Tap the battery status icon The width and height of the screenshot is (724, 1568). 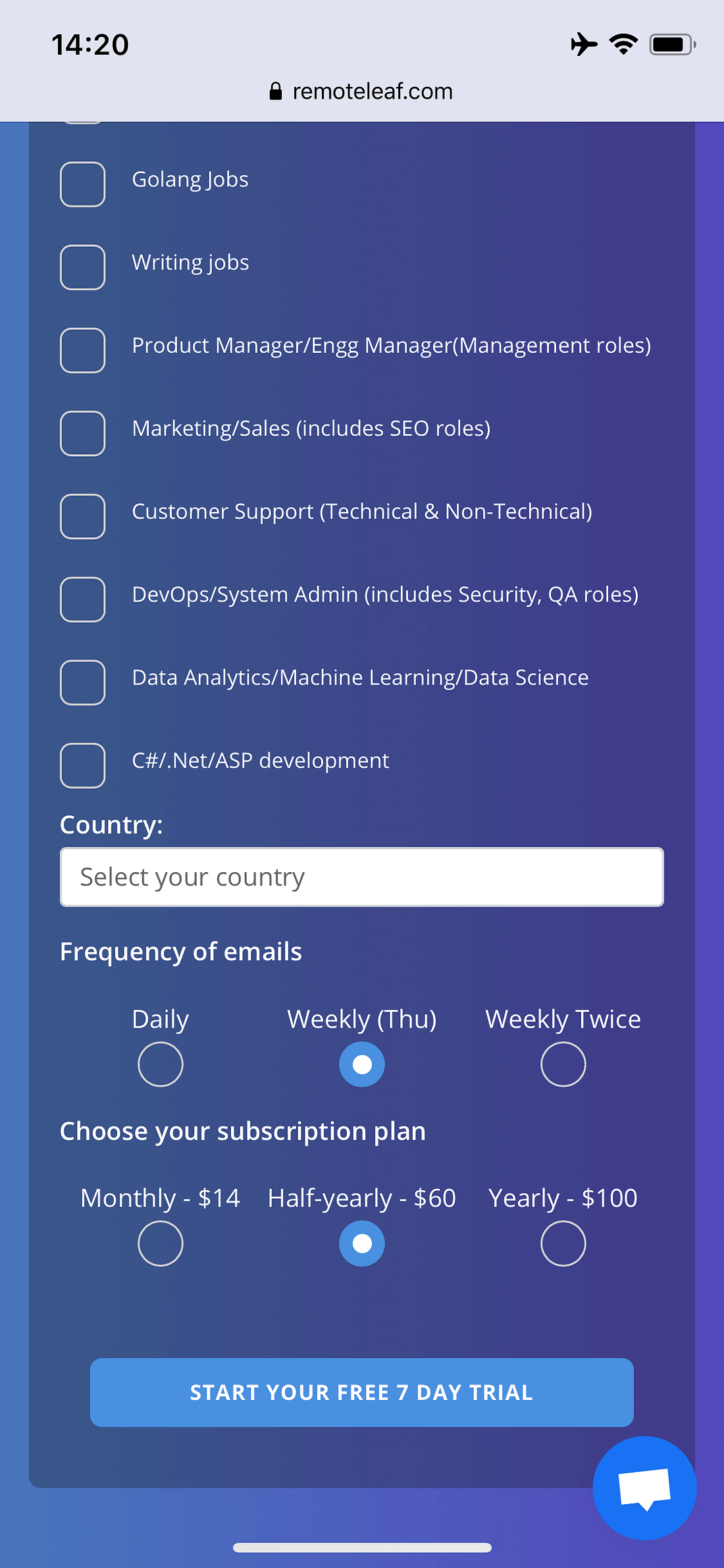[x=672, y=45]
